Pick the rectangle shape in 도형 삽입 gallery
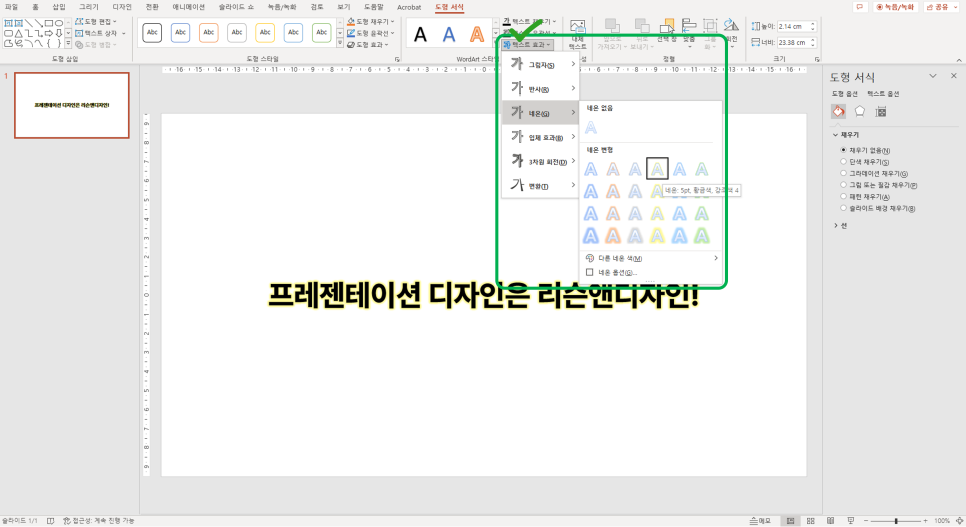 click(x=48, y=23)
